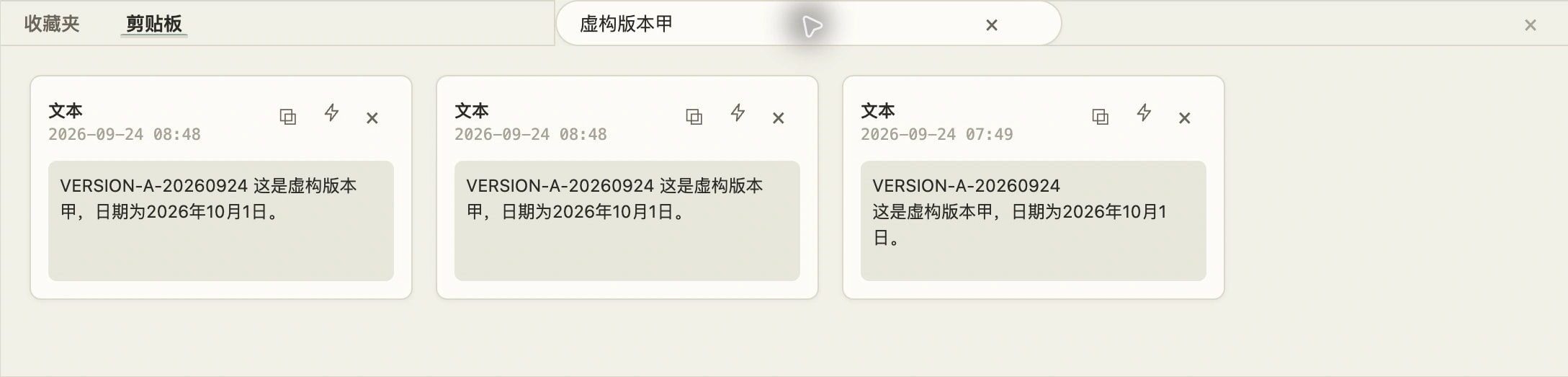Screen dimensions: 1568x377
Task: Select the three-line text body of the 07:49 card
Action: pos(1033,221)
